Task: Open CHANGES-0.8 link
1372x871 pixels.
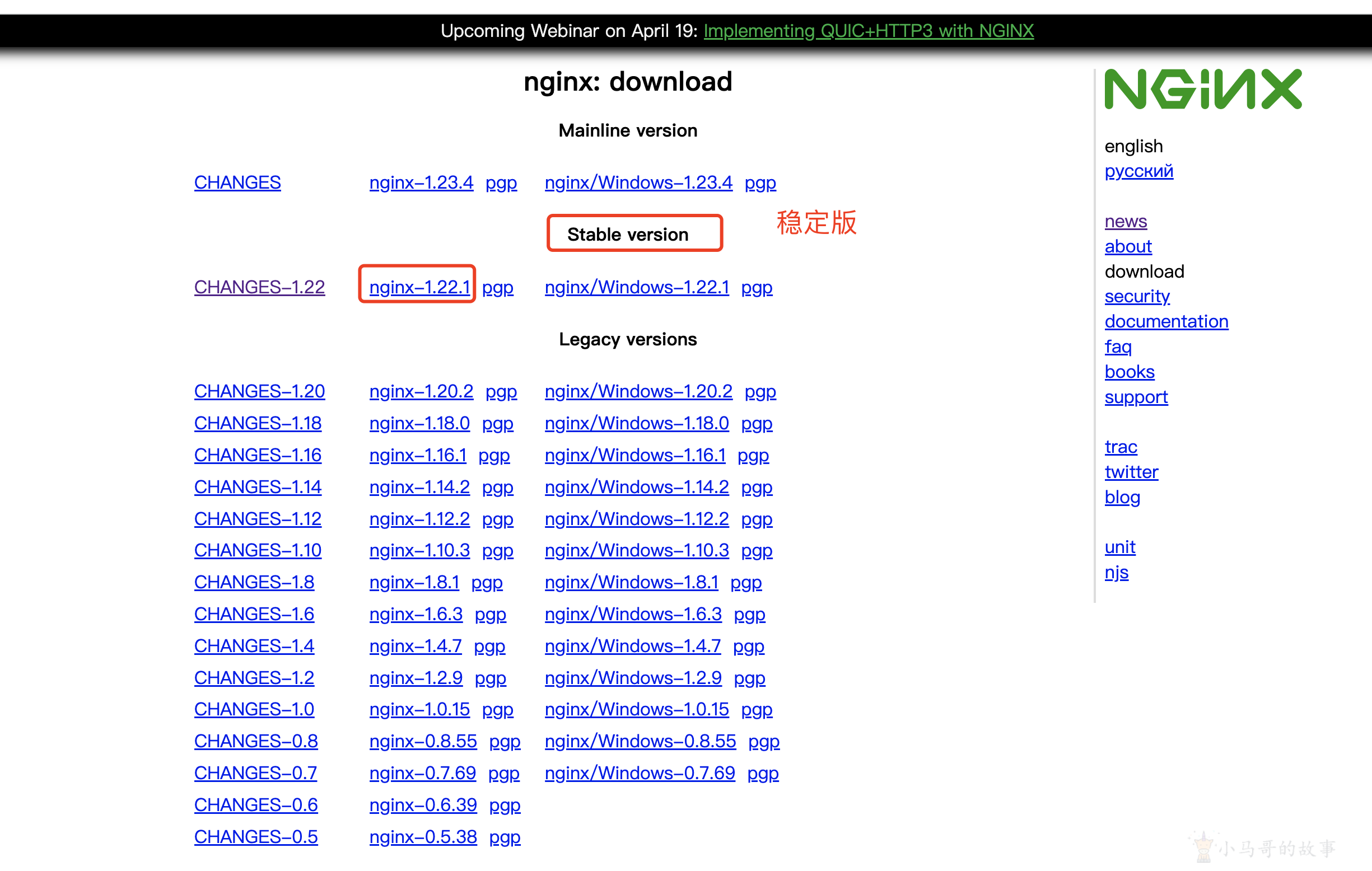Action: [256, 741]
